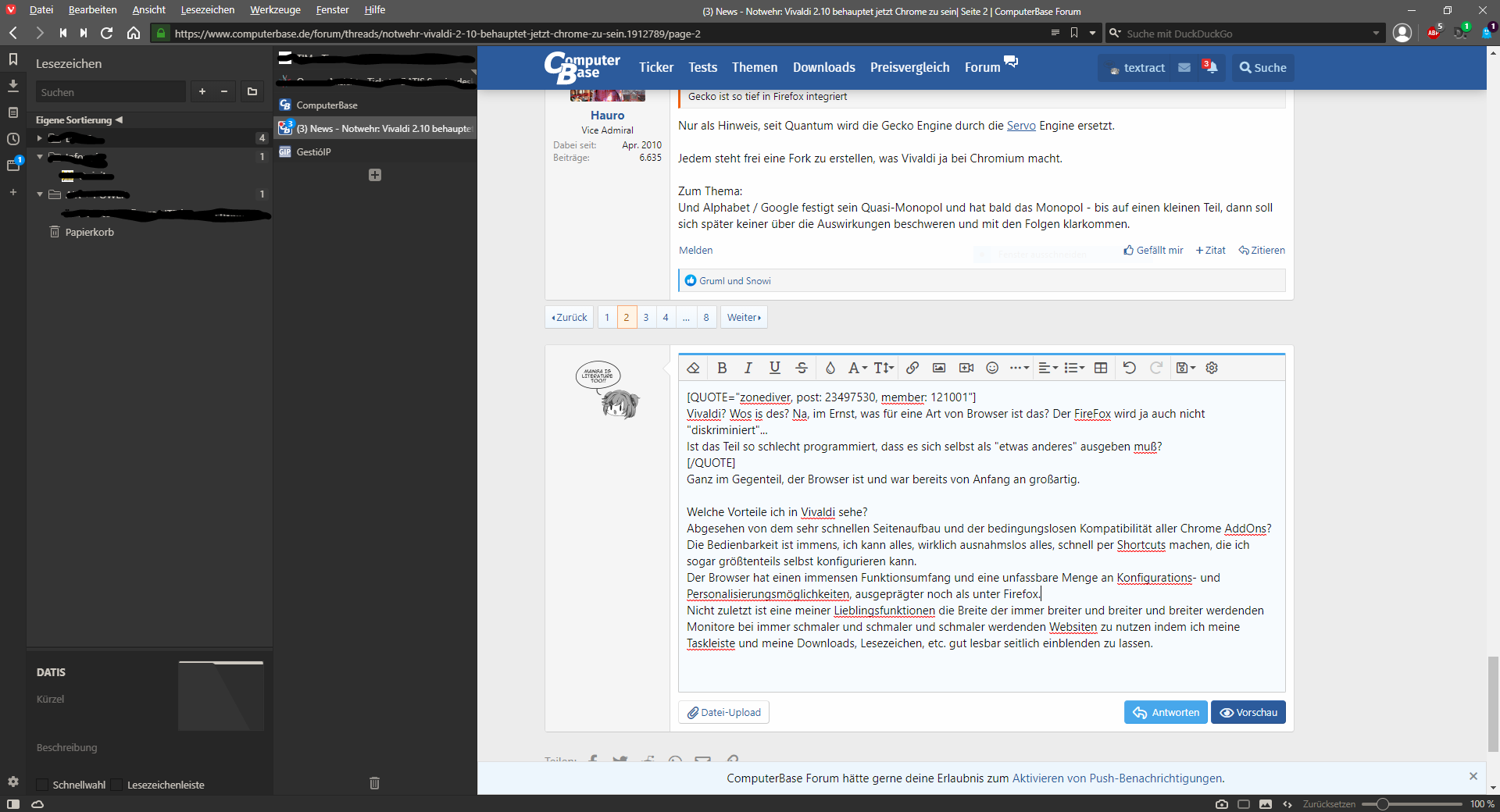Click the redo arrow in editor
The height and width of the screenshot is (812, 1500).
pos(1156,368)
